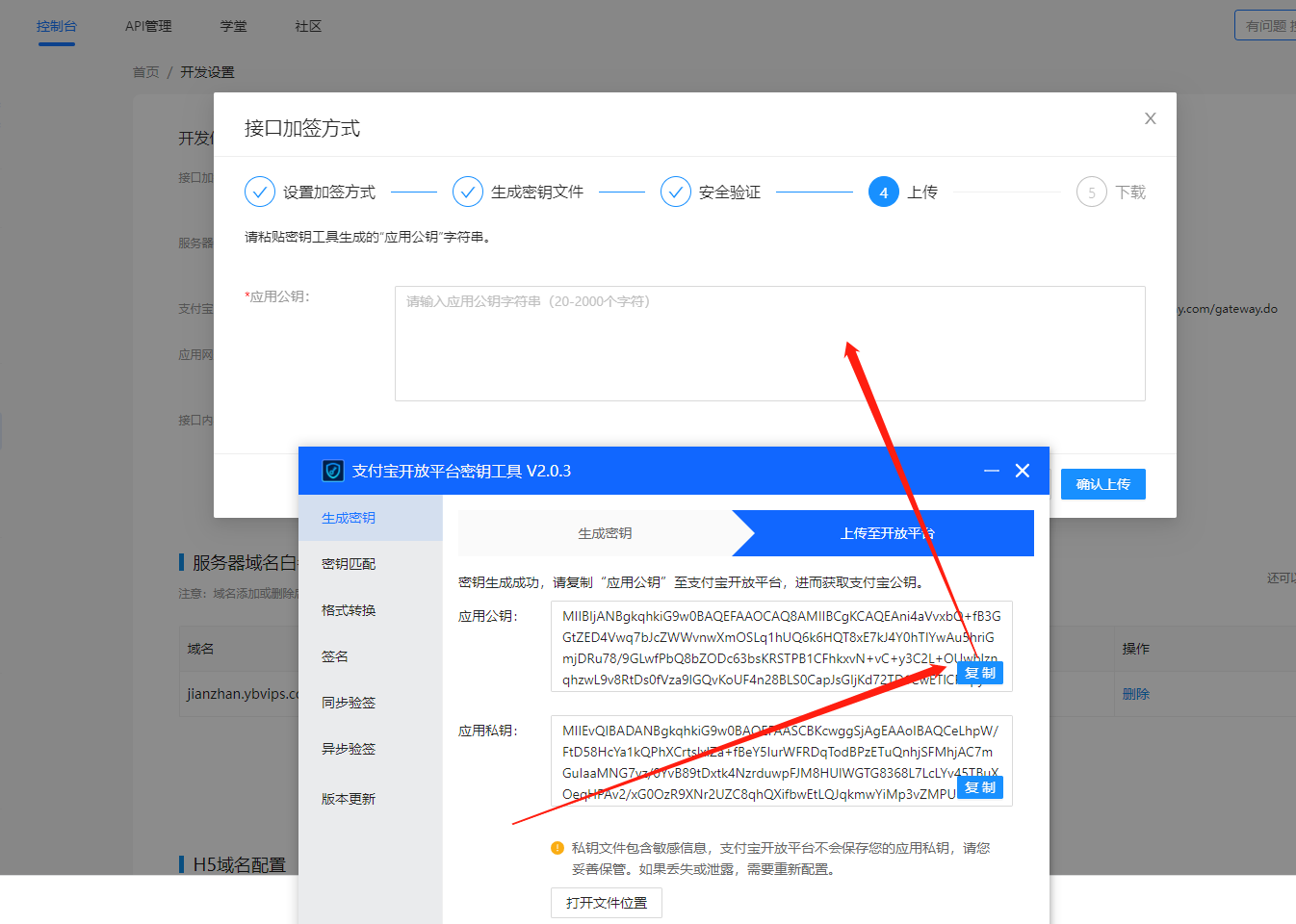
Task: Click the 接口加签方式 dialog title
Action: click(302, 128)
